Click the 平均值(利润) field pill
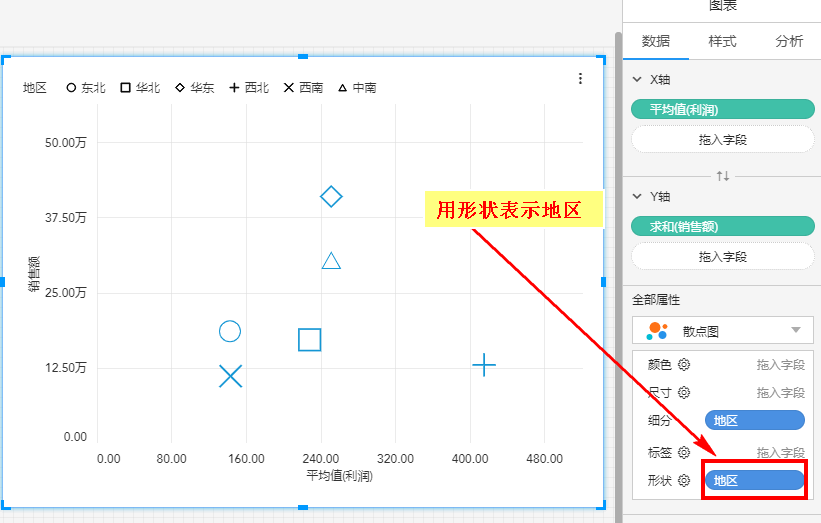This screenshot has height=523, width=821. 723,109
